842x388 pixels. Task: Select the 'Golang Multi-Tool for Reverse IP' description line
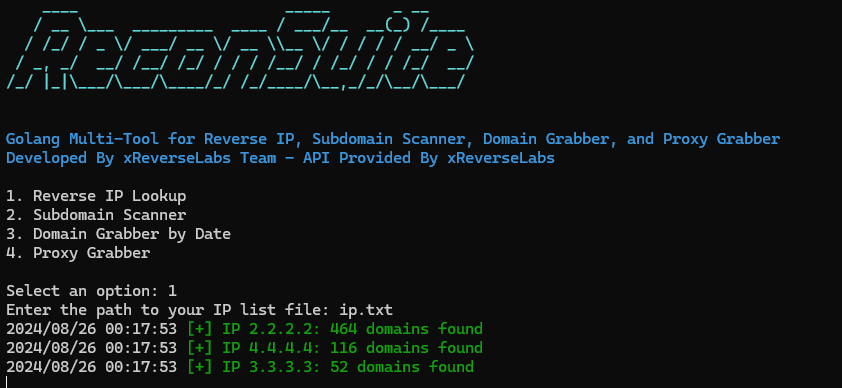(393, 140)
